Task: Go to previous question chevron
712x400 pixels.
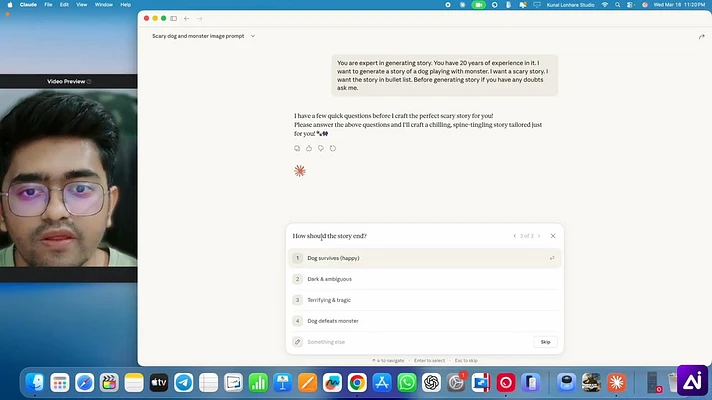Action: point(514,236)
